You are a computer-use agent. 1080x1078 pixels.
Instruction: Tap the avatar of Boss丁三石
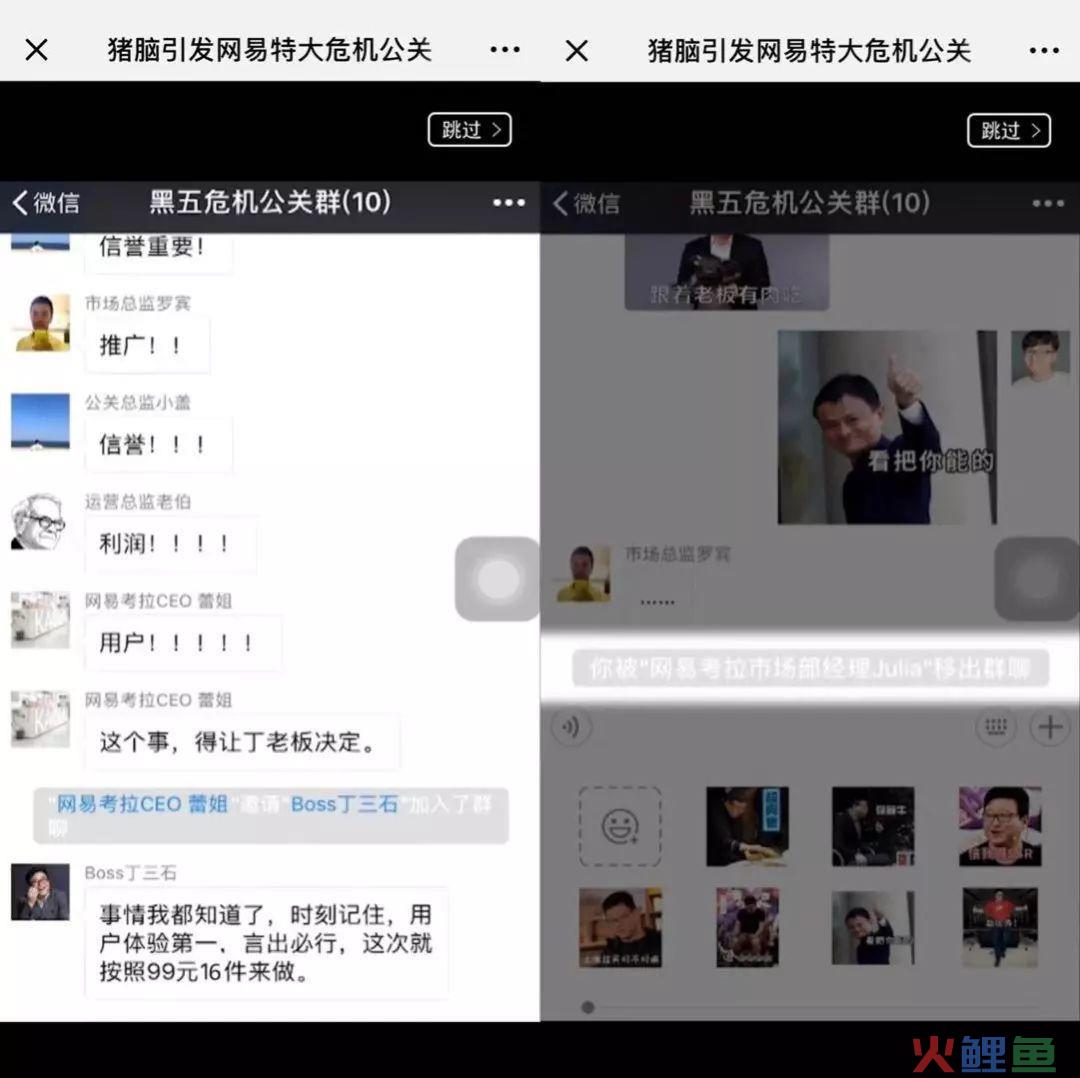click(41, 892)
